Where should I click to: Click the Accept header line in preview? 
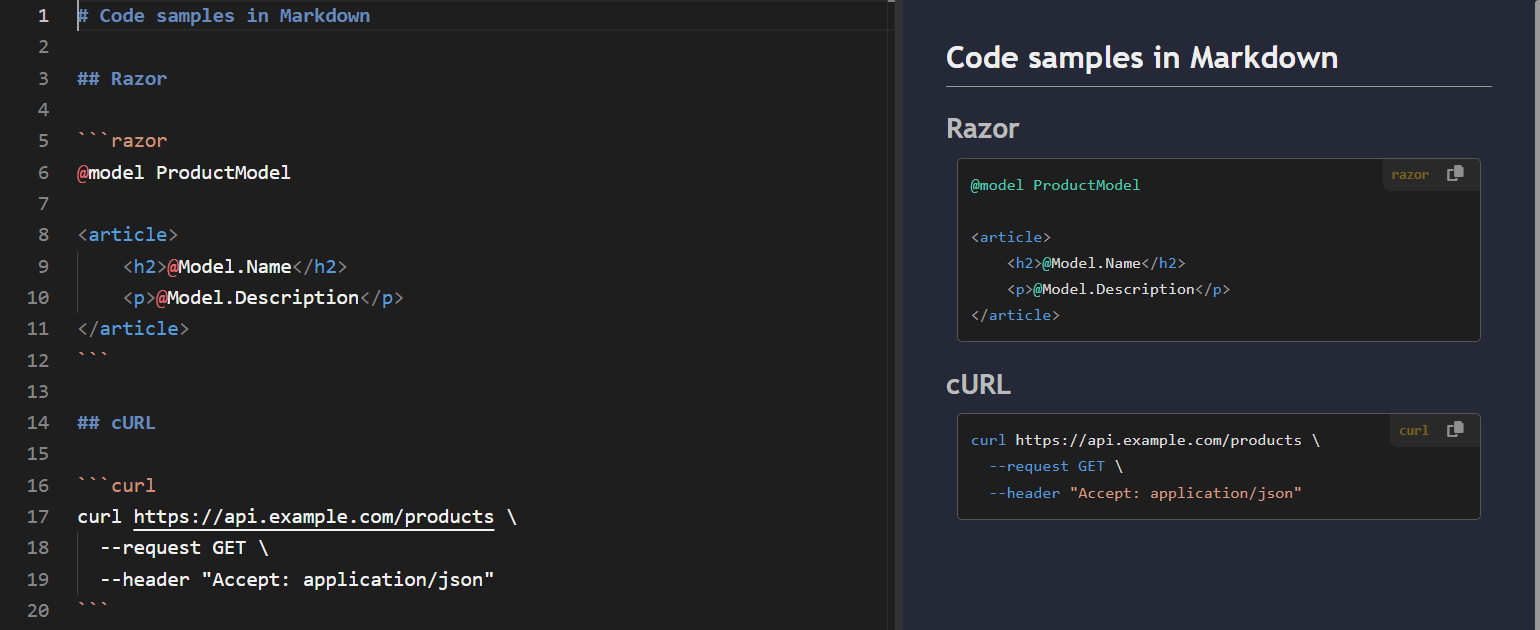(1145, 492)
